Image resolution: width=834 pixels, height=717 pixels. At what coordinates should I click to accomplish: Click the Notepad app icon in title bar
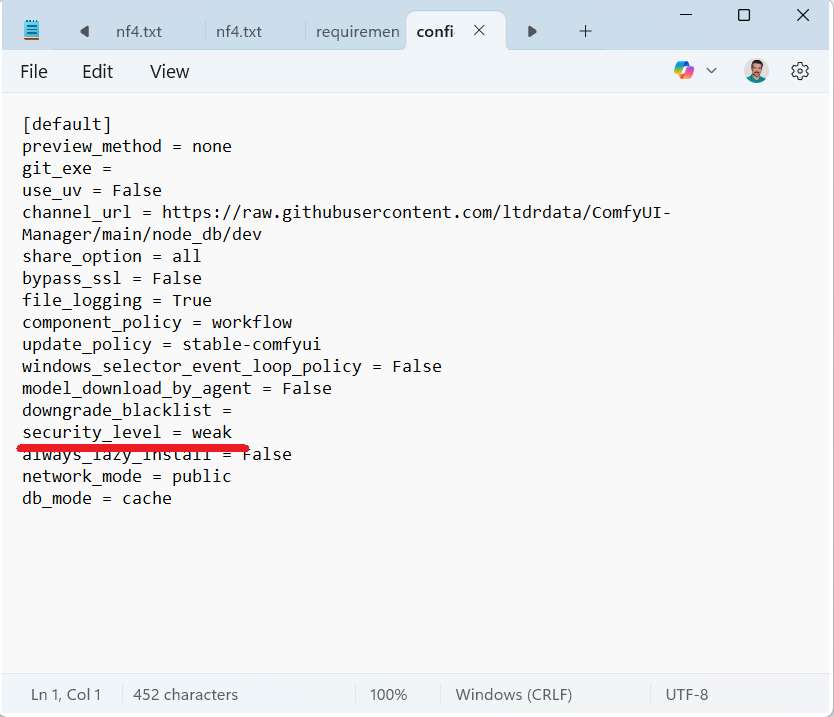click(32, 31)
